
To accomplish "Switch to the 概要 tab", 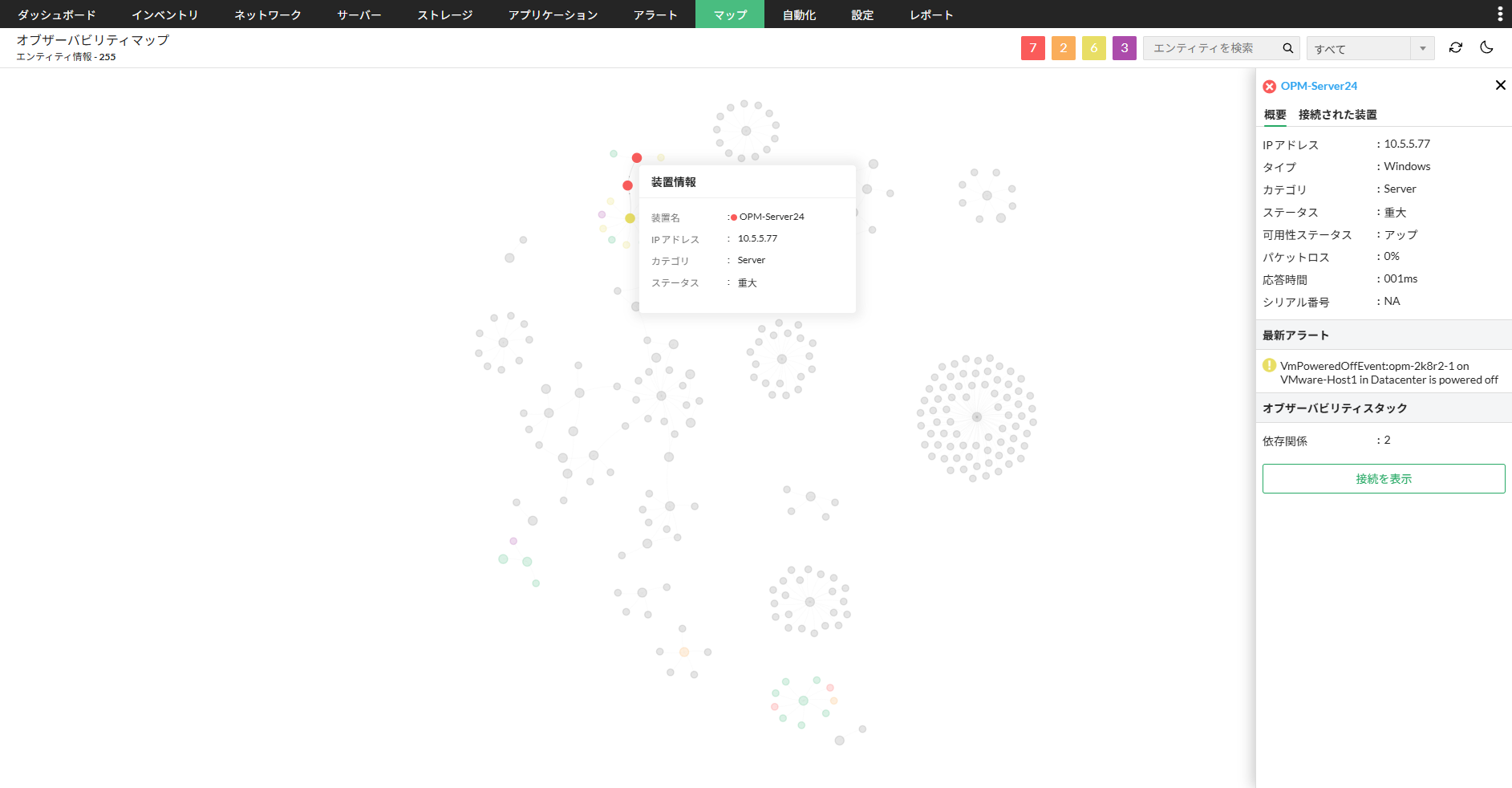I will 1275,115.
